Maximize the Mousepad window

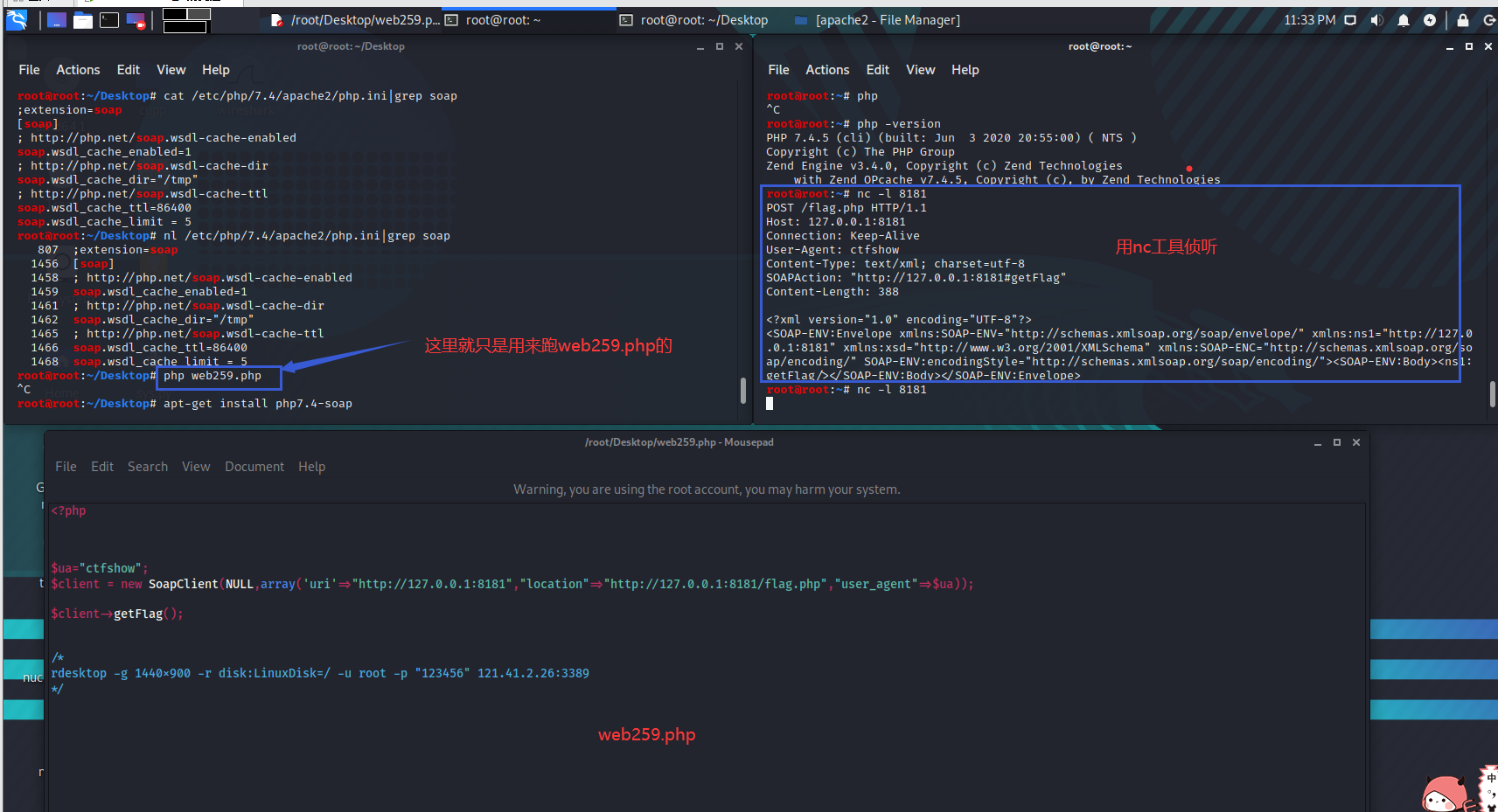[1337, 442]
